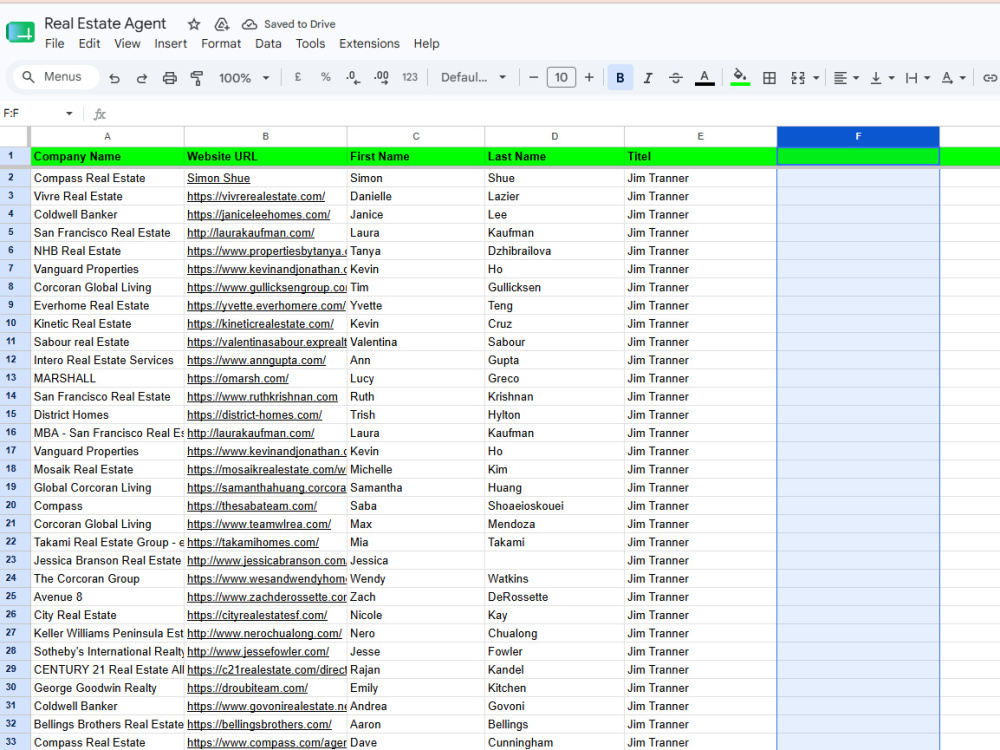1000x750 pixels.
Task: Open the View menu
Action: click(x=127, y=43)
